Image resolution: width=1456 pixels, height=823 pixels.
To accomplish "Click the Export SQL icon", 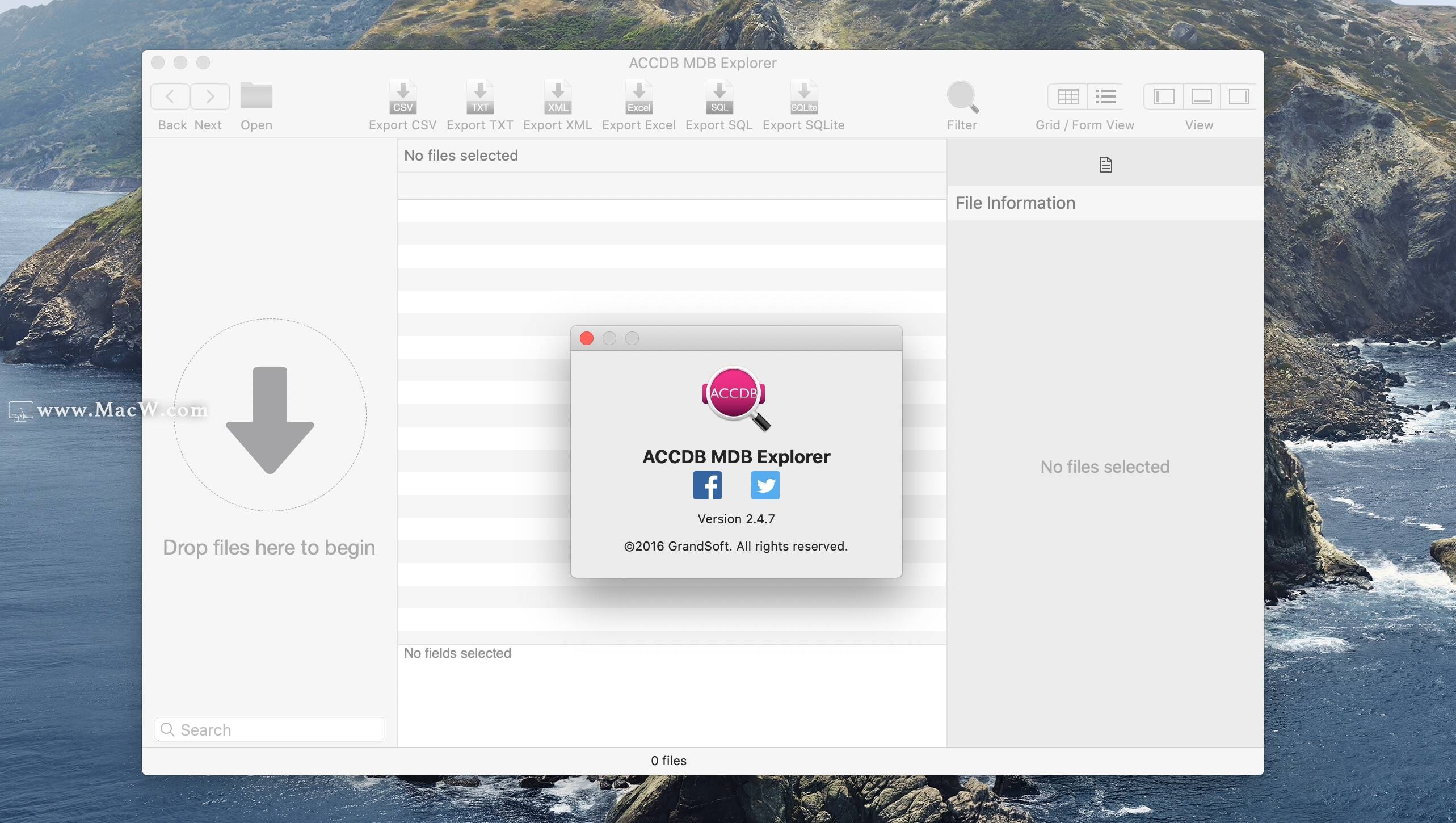I will point(719,97).
